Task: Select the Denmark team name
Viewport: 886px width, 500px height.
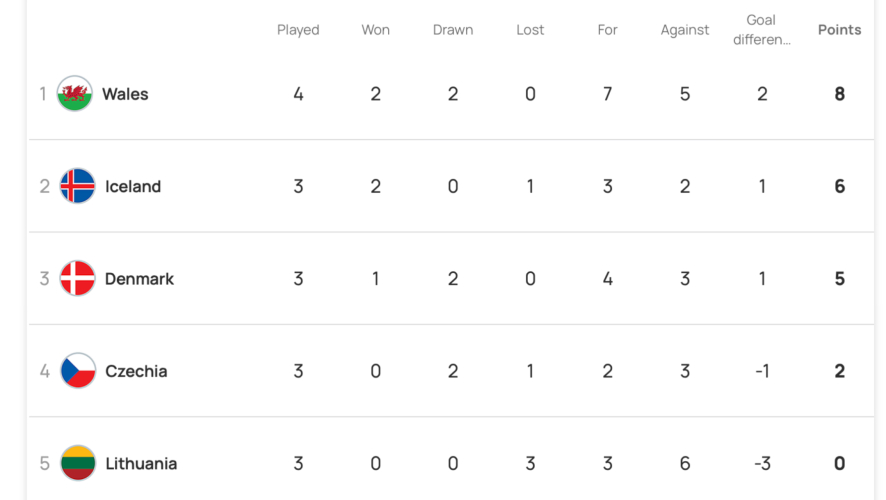Action: pyautogui.click(x=139, y=279)
